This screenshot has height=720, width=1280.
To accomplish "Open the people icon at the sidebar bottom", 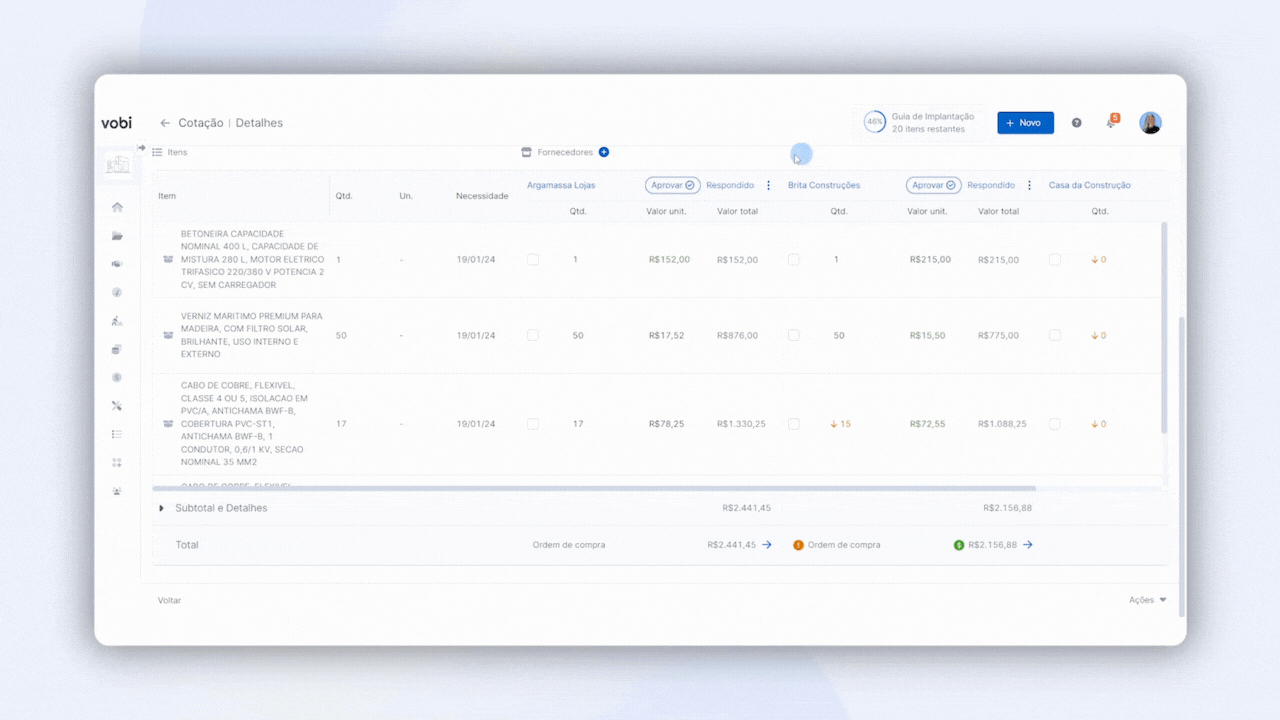I will 117,491.
